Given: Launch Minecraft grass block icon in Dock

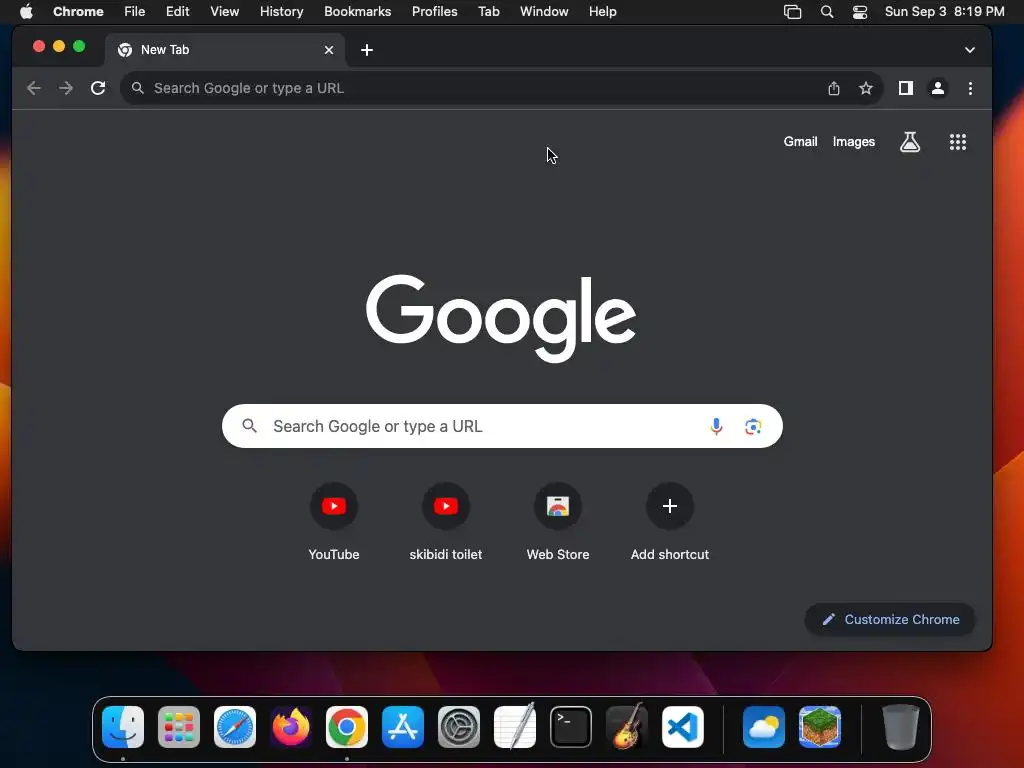Looking at the screenshot, I should point(820,727).
